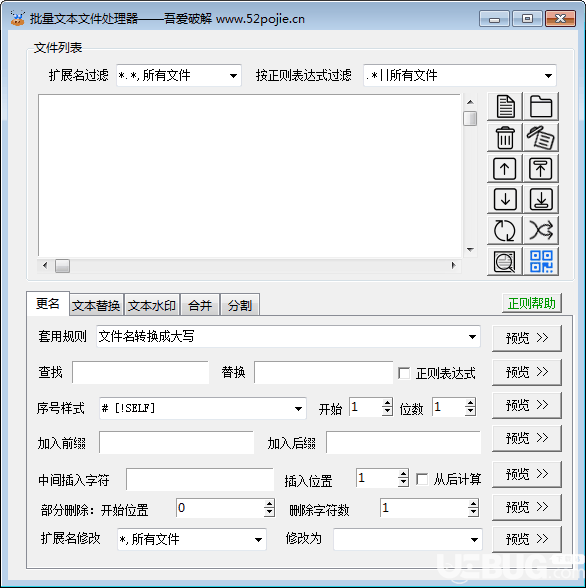
Task: Switch to the 合并 tab
Action: pyautogui.click(x=200, y=306)
